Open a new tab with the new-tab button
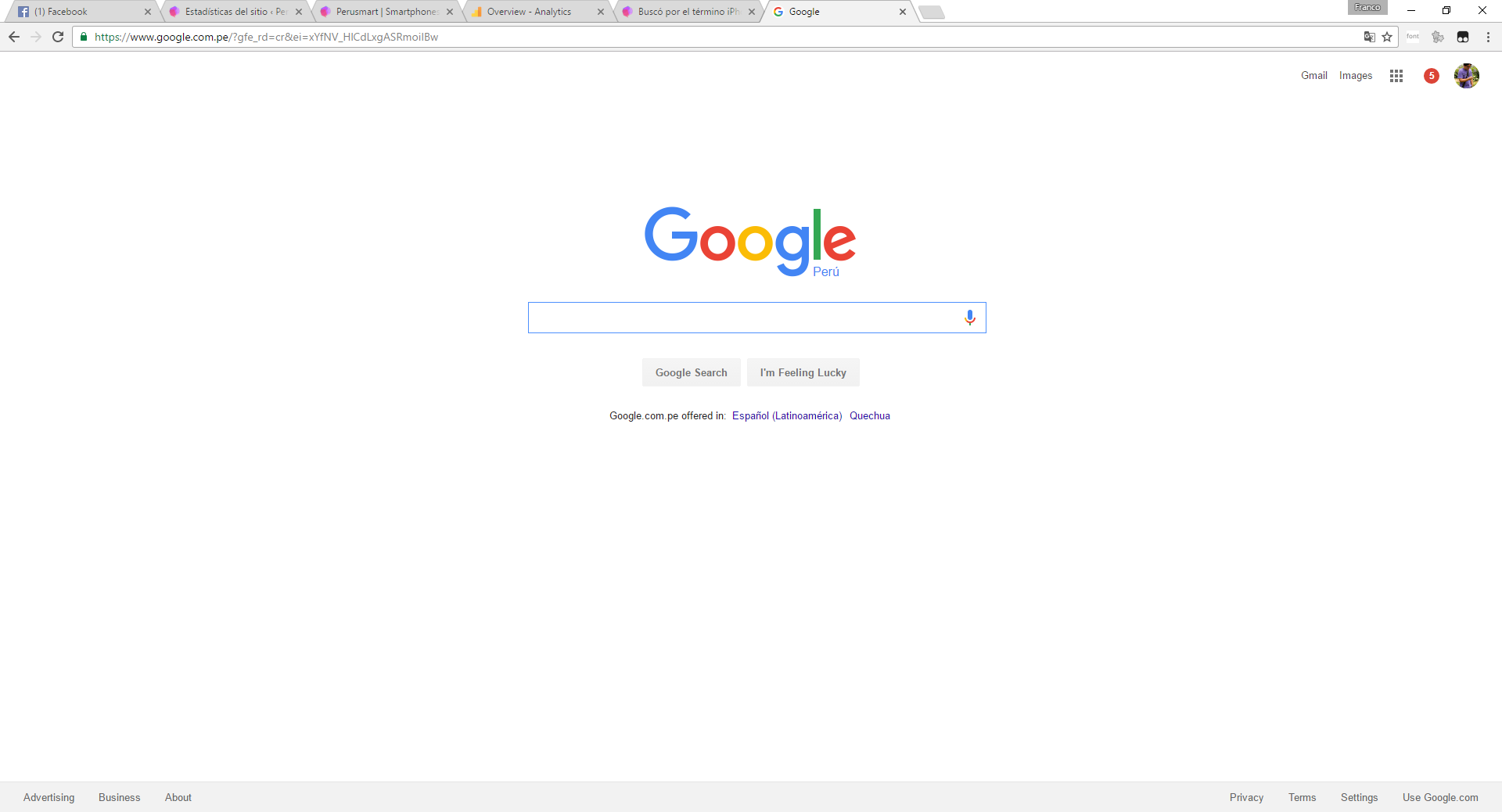1502x812 pixels. click(x=931, y=13)
